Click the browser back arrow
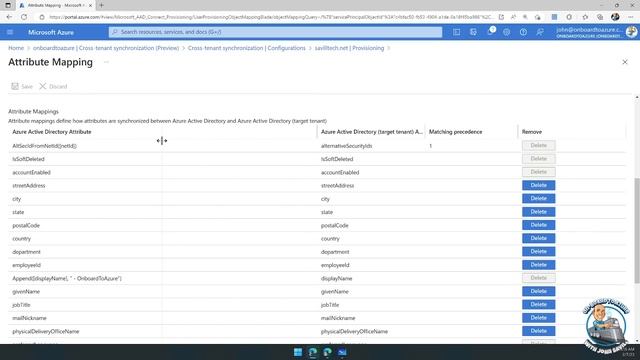 click(9, 17)
